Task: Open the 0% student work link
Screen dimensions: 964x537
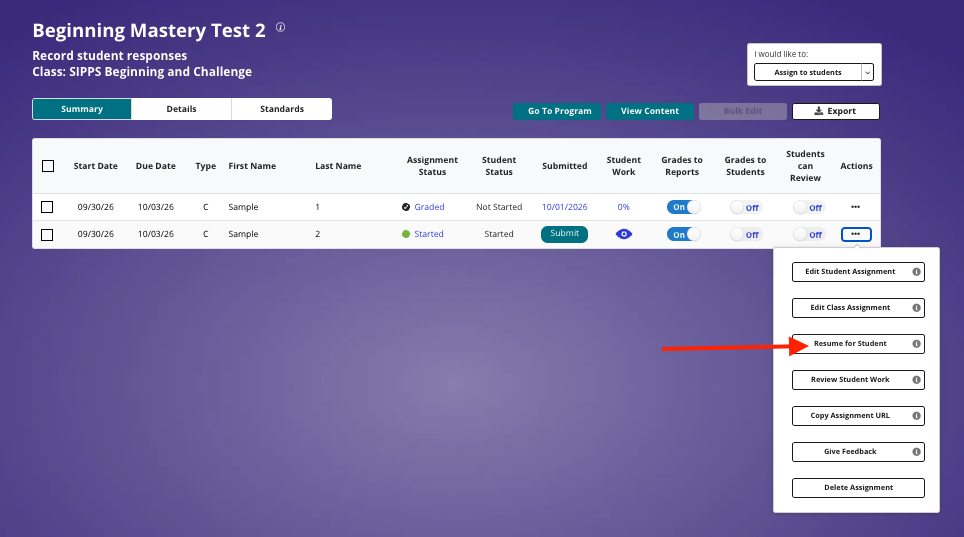Action: pyautogui.click(x=623, y=207)
